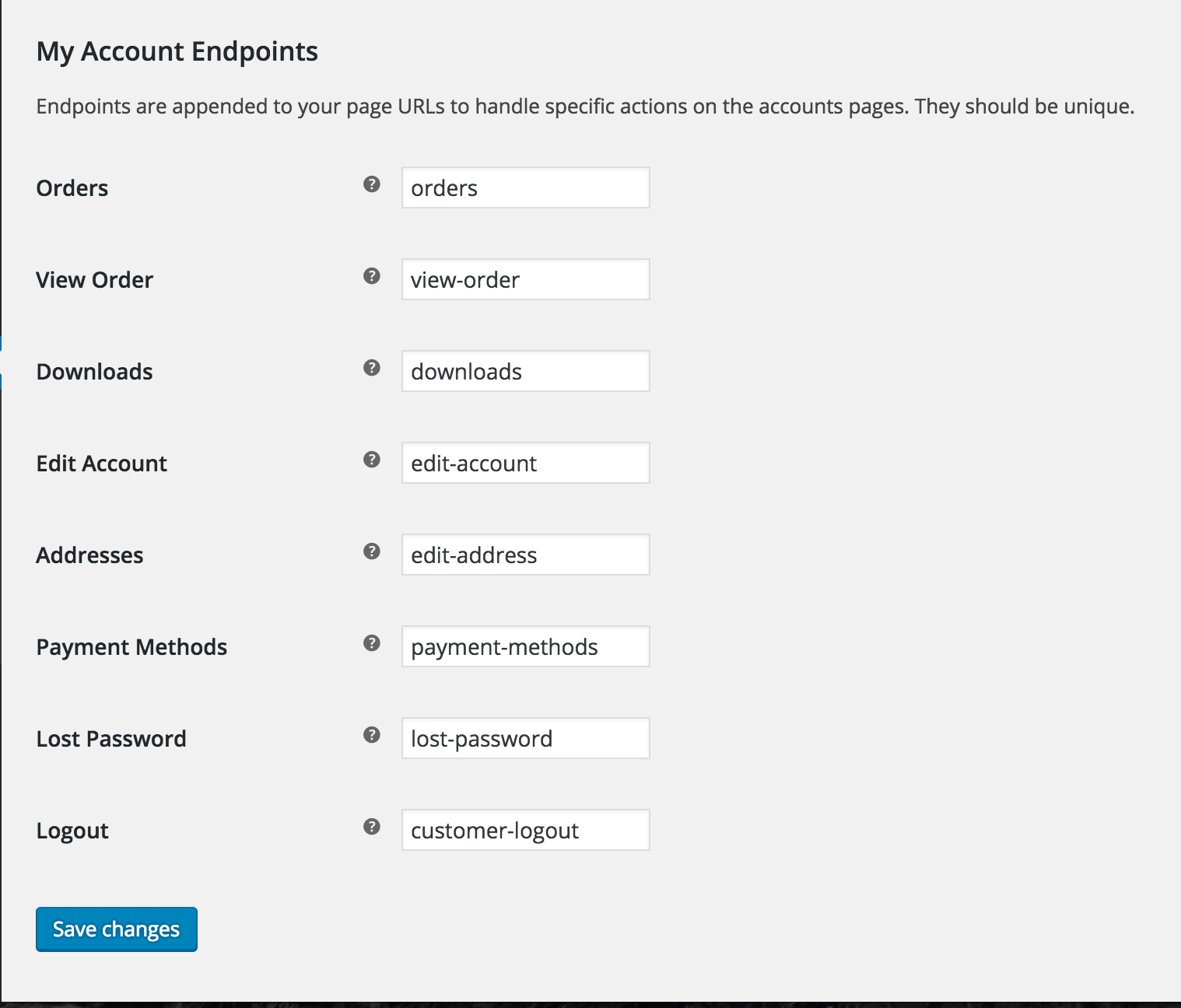Select the payment-methods endpoint input field
1181x1008 pixels.
pyautogui.click(x=525, y=646)
